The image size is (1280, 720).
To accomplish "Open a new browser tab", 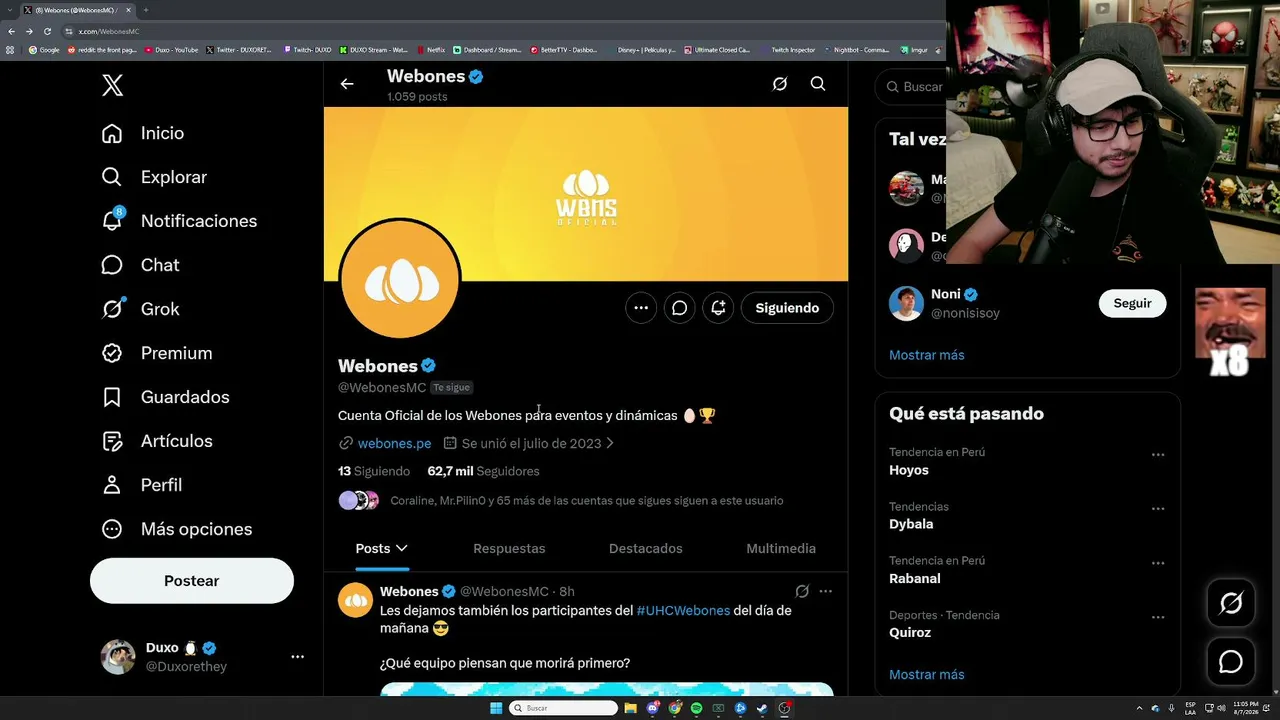I will 145,10.
